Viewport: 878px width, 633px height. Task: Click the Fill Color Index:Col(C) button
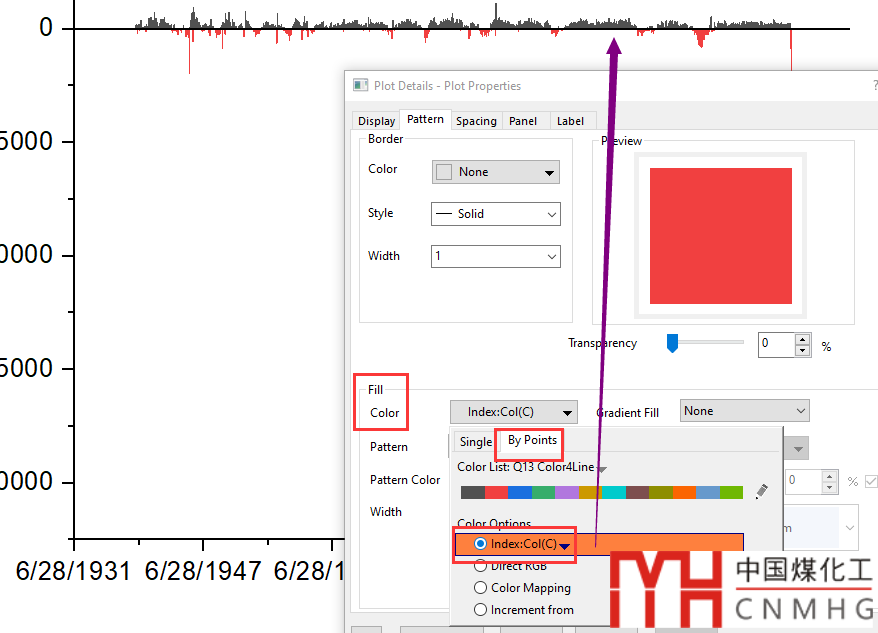513,412
